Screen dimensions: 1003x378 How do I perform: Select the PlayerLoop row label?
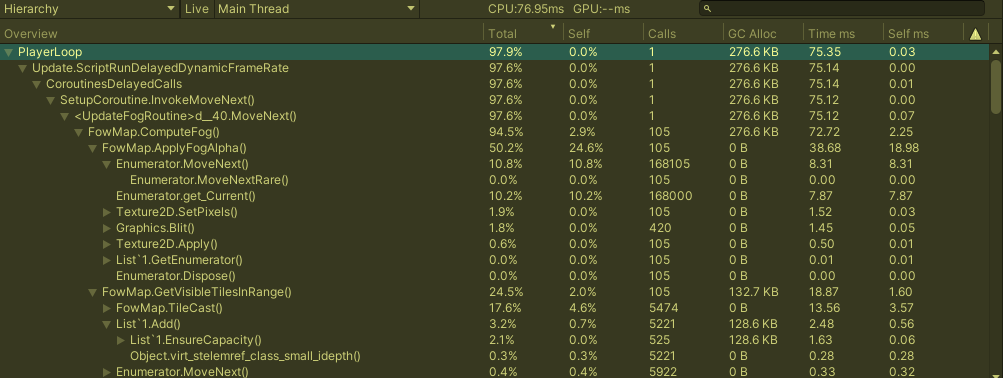(50, 52)
